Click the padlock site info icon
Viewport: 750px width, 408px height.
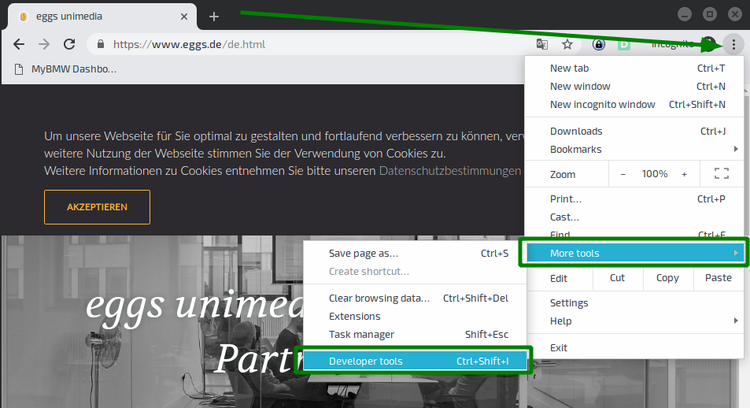tap(100, 45)
